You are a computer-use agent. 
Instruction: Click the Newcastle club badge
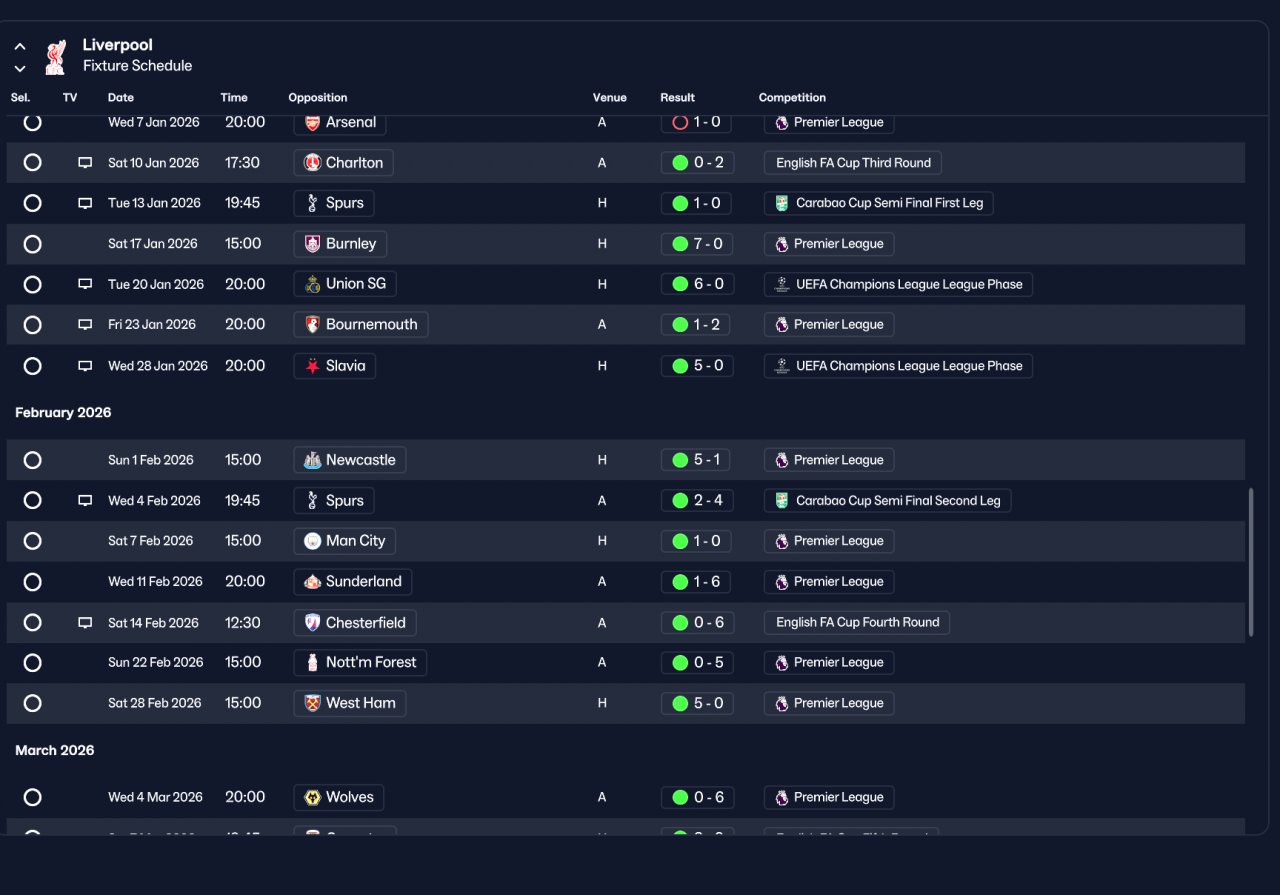click(x=313, y=460)
